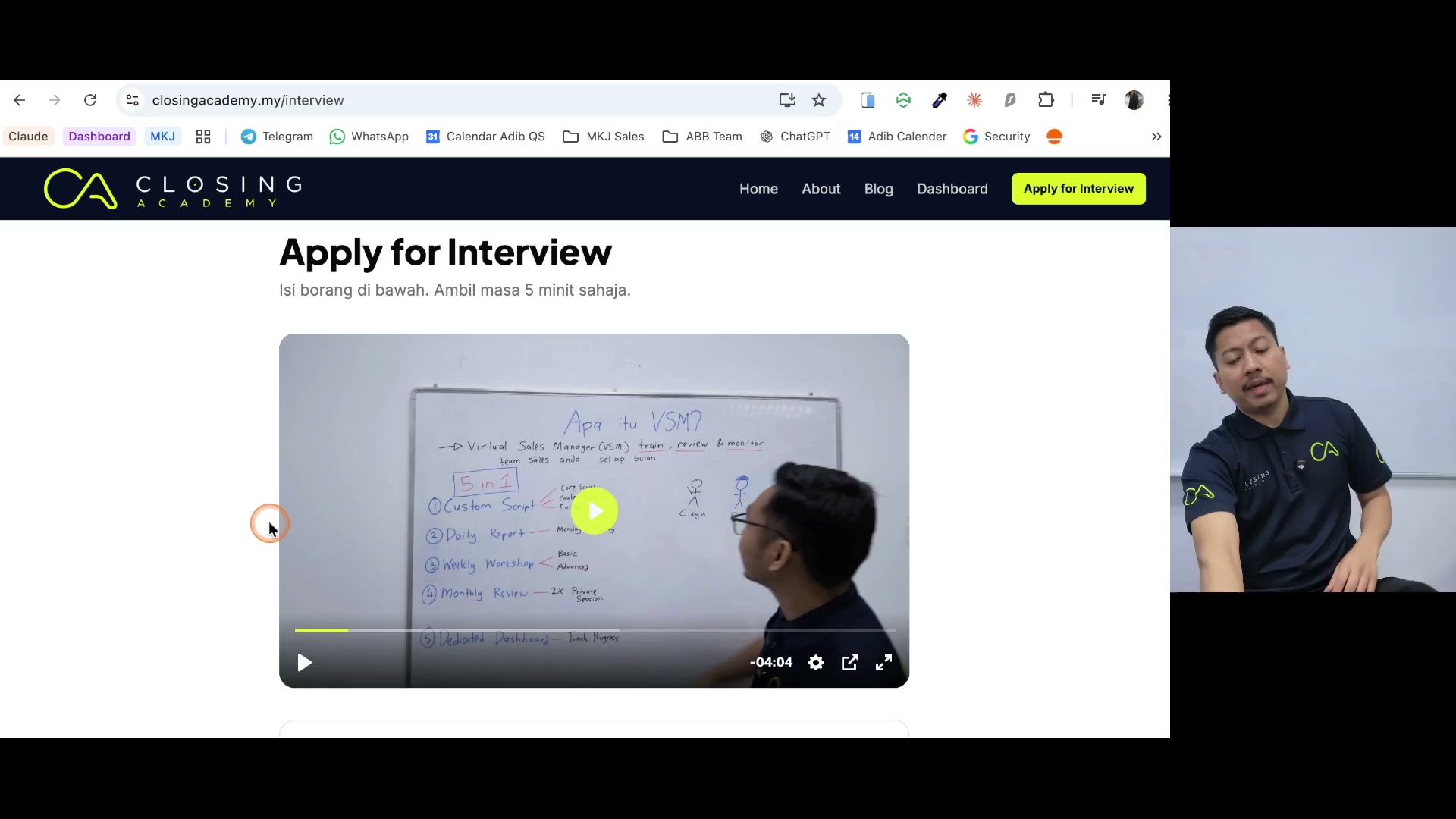
Task: Open Dashboard in the site navigation
Action: tap(952, 189)
